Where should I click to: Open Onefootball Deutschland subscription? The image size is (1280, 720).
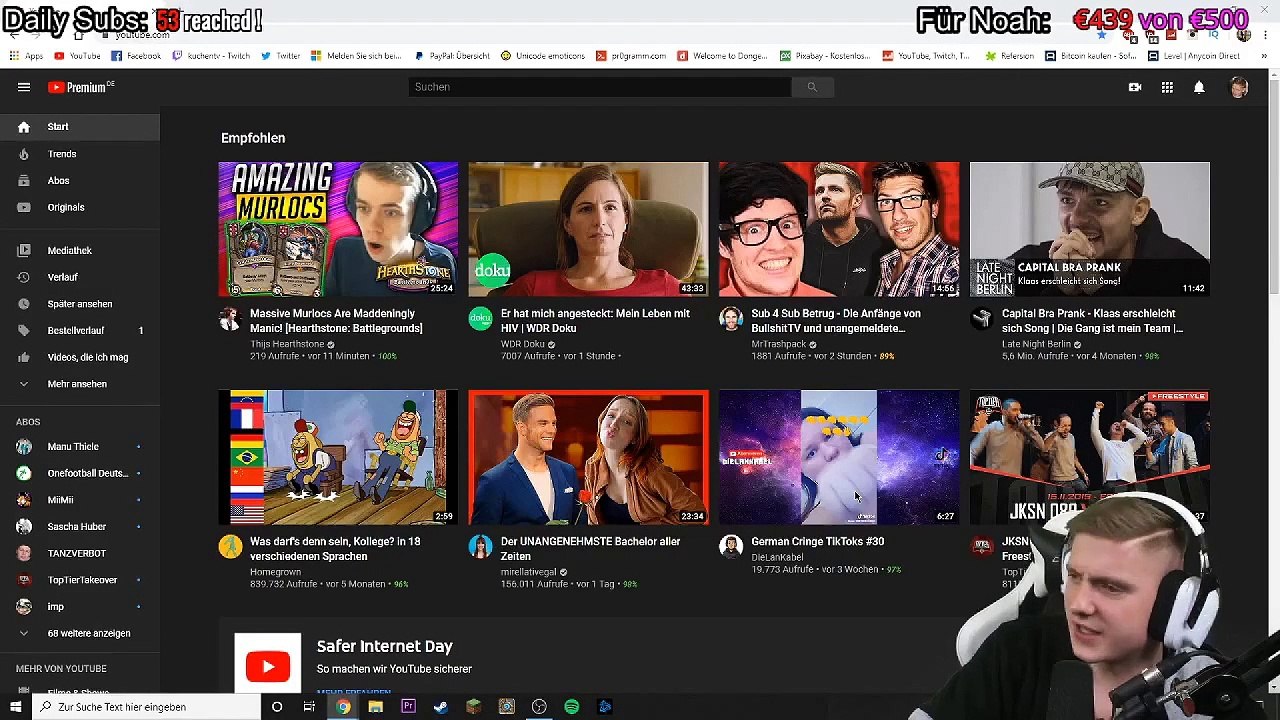click(x=80, y=473)
